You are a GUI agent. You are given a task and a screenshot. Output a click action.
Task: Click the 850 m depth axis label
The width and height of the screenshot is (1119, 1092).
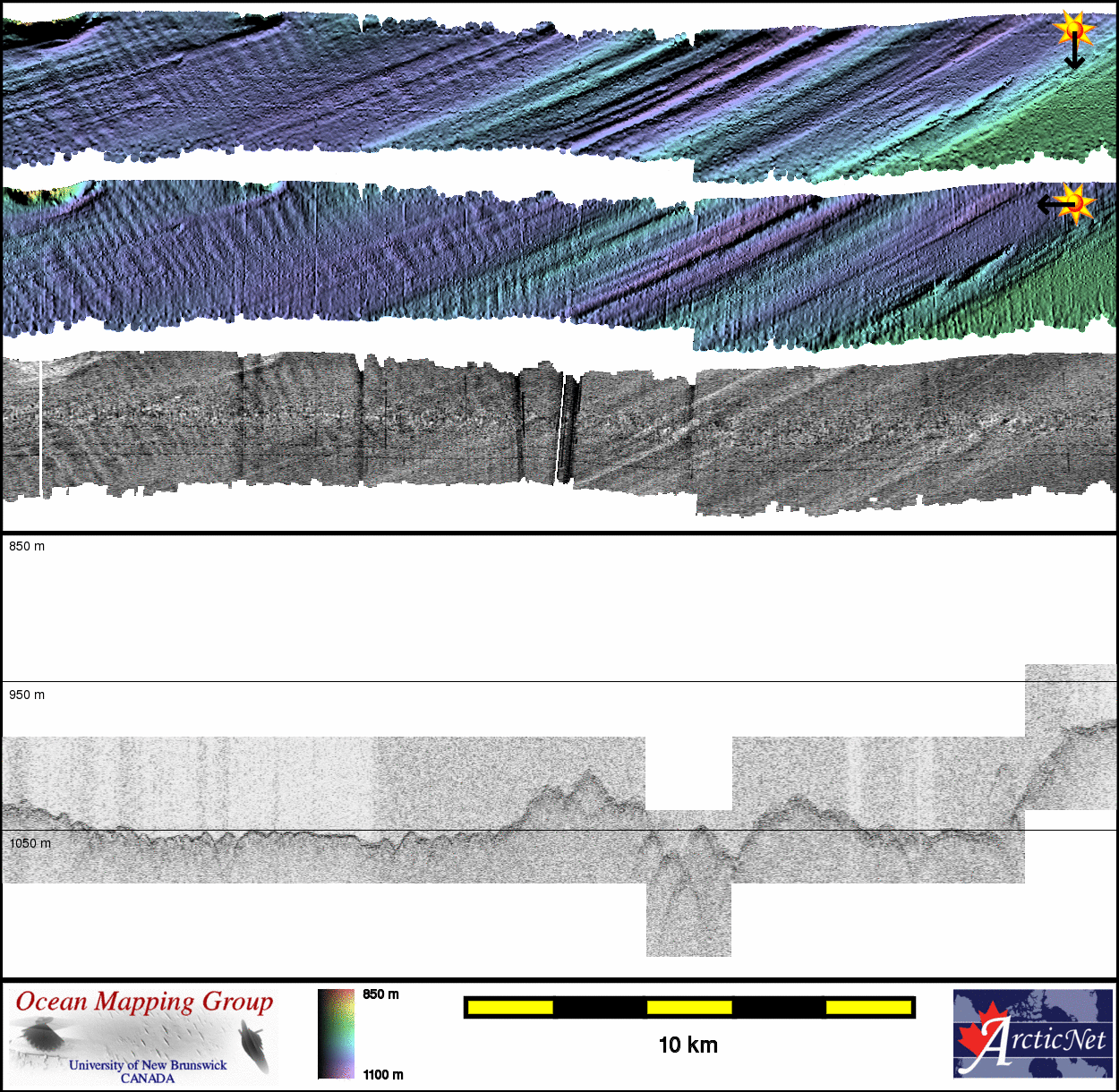point(27,546)
